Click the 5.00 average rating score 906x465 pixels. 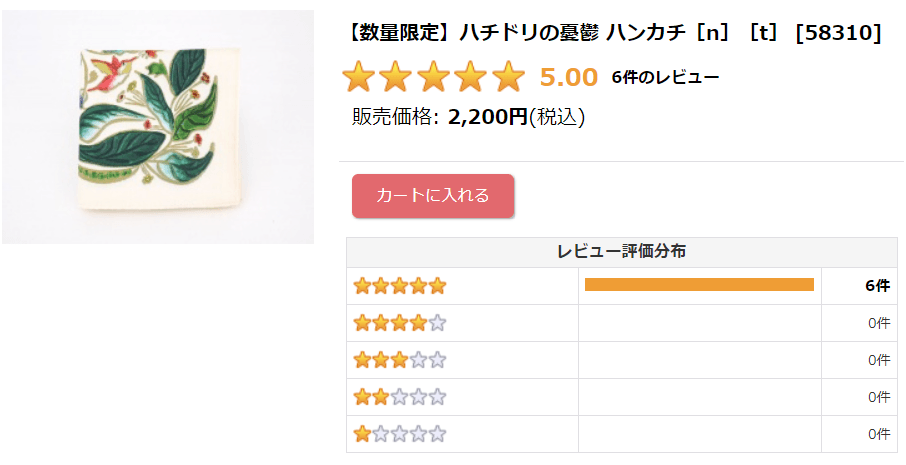[x=568, y=77]
